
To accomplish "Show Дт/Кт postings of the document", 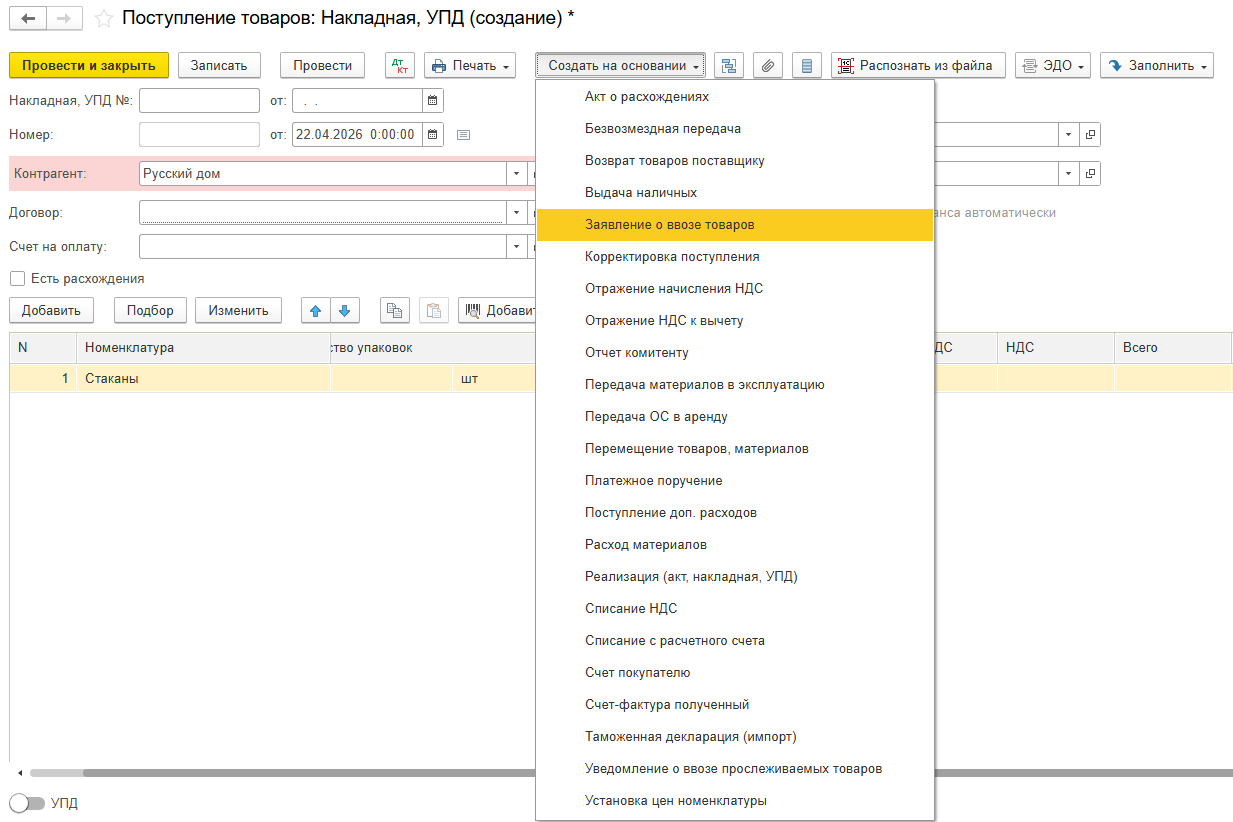I will coord(400,66).
